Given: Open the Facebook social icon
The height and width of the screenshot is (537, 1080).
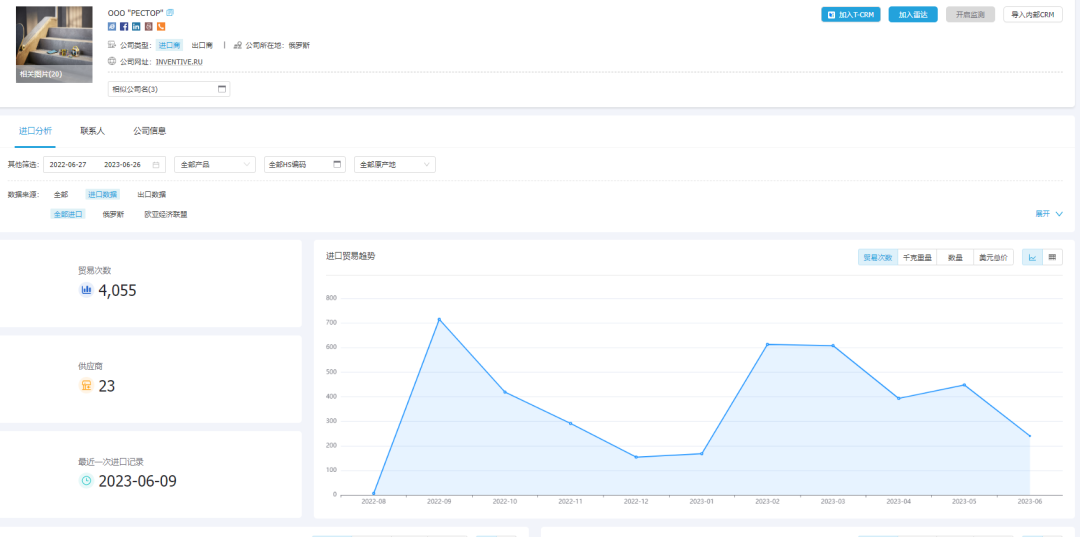Looking at the screenshot, I should coord(124,26).
